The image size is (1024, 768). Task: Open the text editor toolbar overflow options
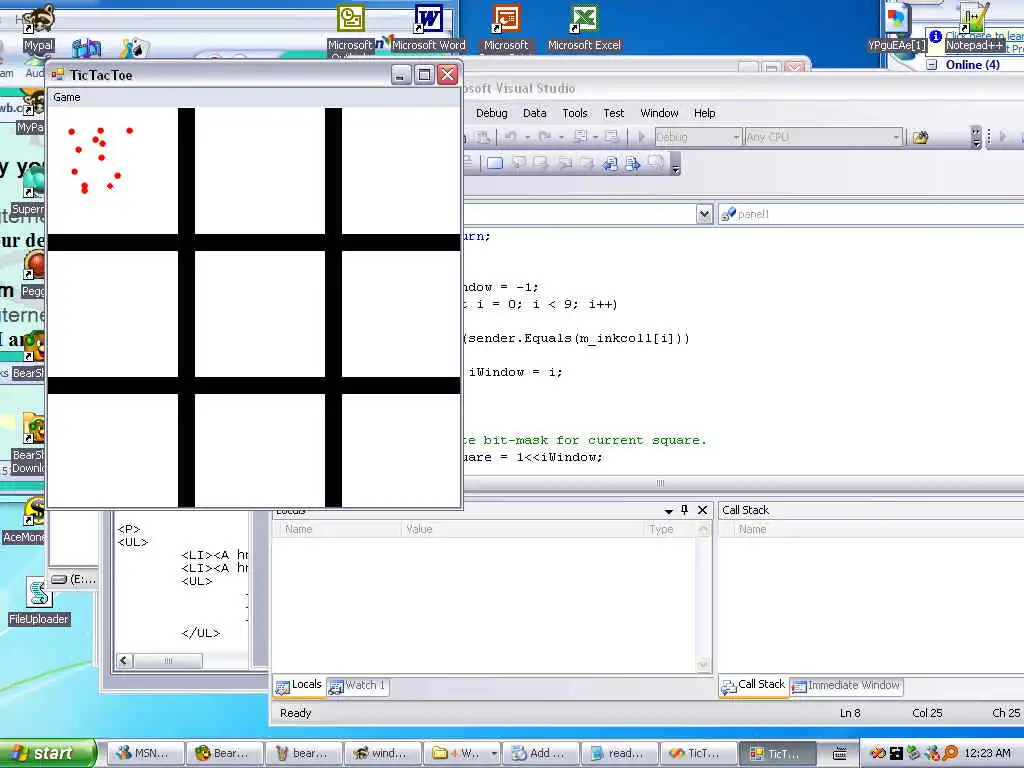pyautogui.click(x=676, y=164)
